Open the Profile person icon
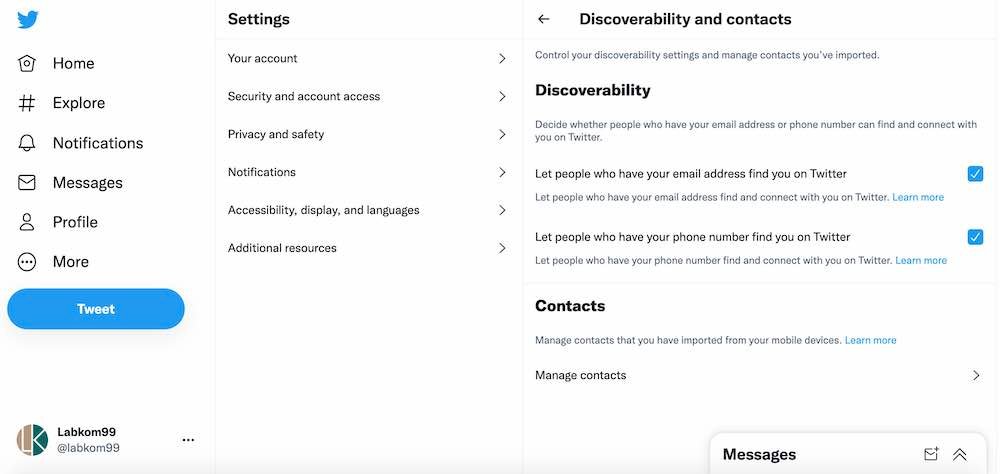1000x474 pixels. pyautogui.click(x=27, y=222)
